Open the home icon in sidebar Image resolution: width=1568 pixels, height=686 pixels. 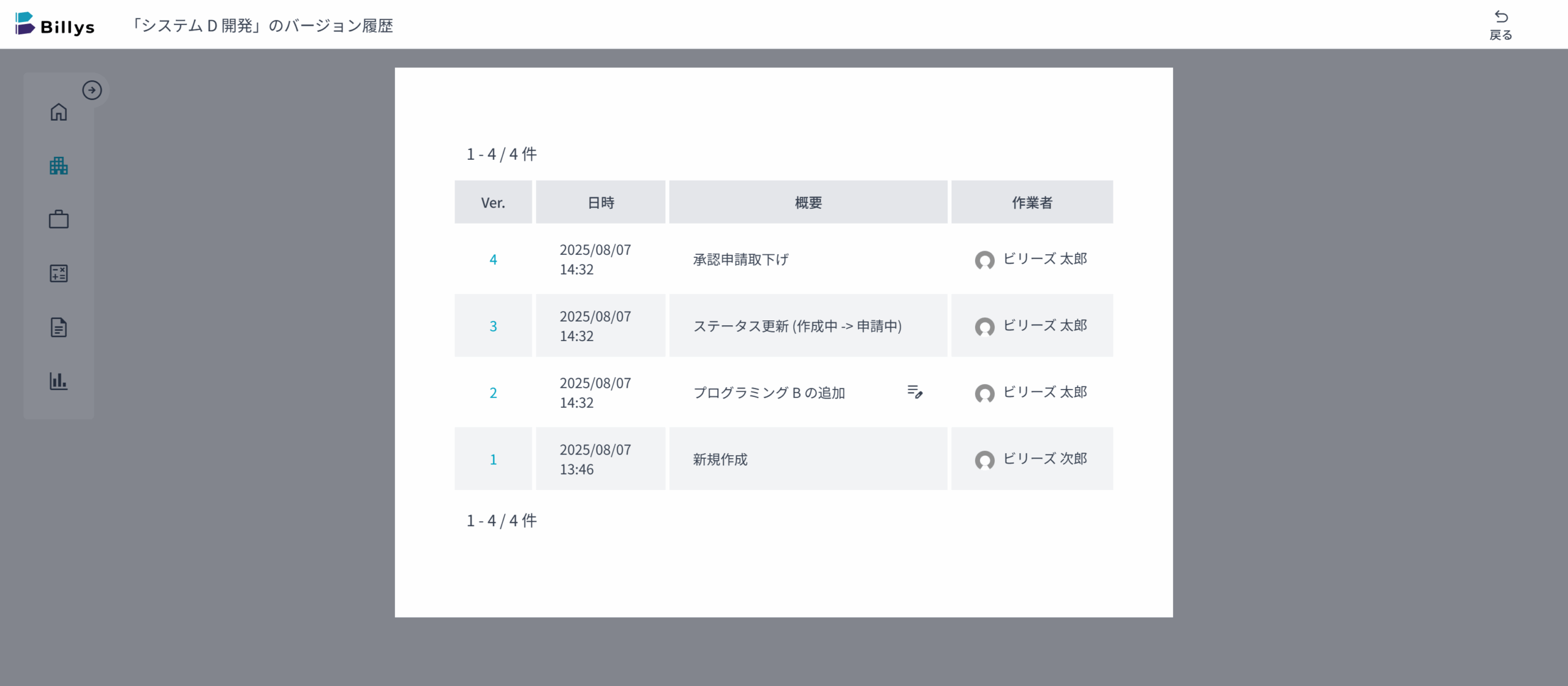point(59,112)
